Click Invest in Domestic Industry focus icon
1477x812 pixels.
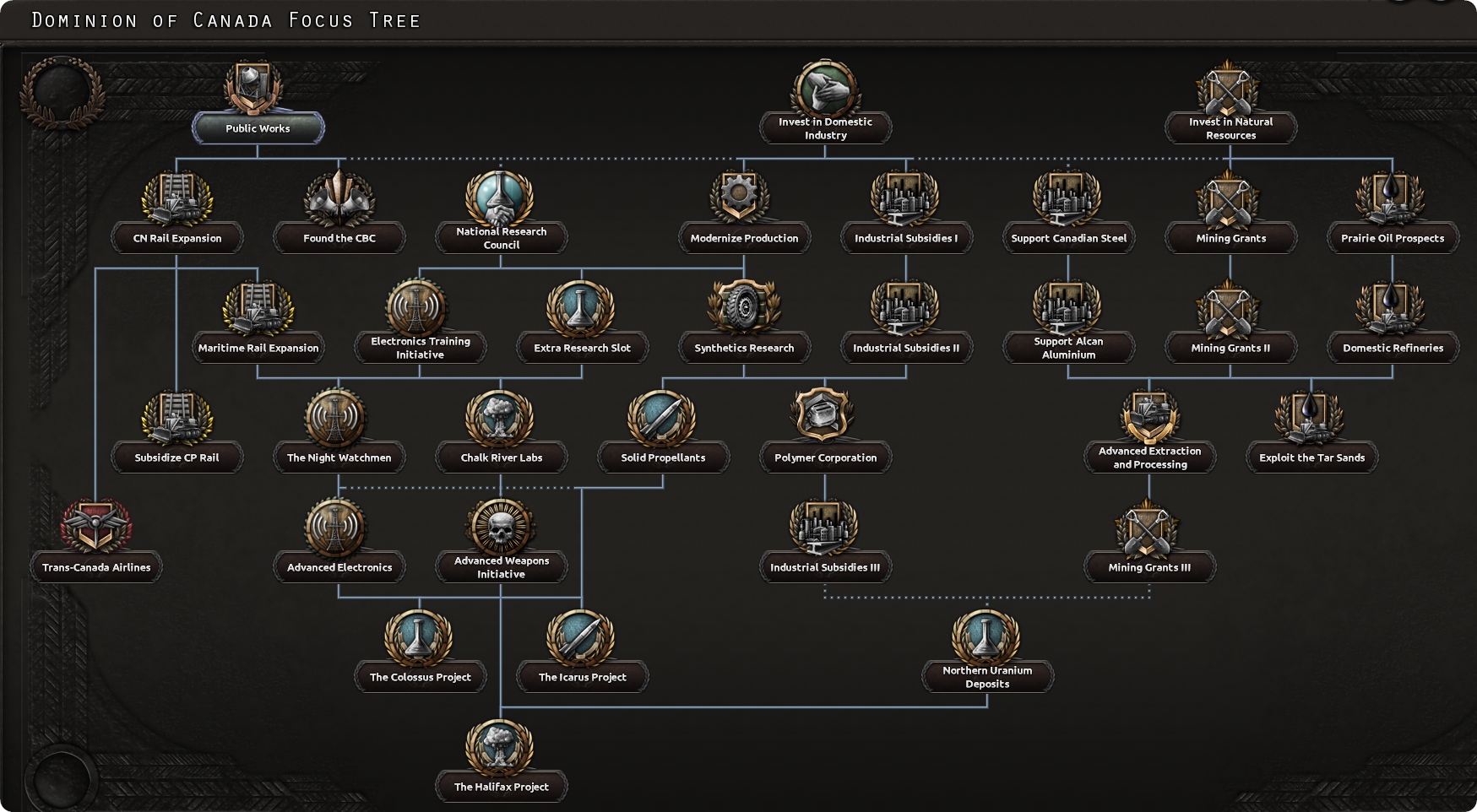(825, 87)
